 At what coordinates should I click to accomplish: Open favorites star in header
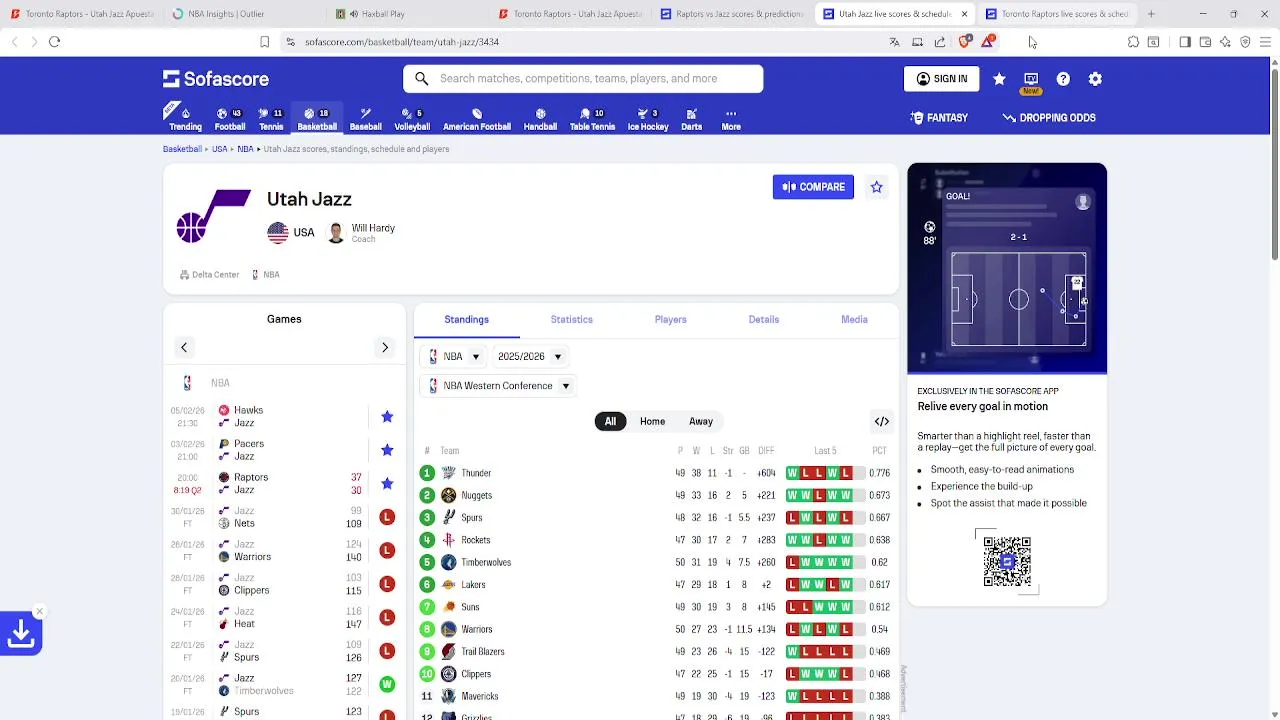click(999, 79)
